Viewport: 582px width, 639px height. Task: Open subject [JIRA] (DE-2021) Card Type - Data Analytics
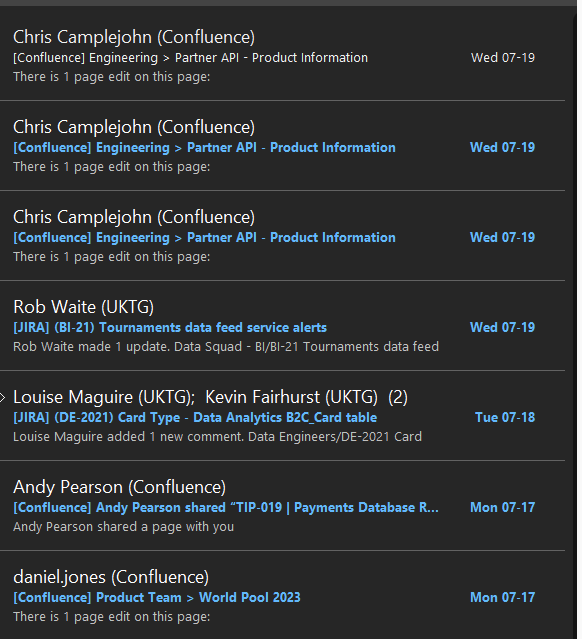point(195,418)
